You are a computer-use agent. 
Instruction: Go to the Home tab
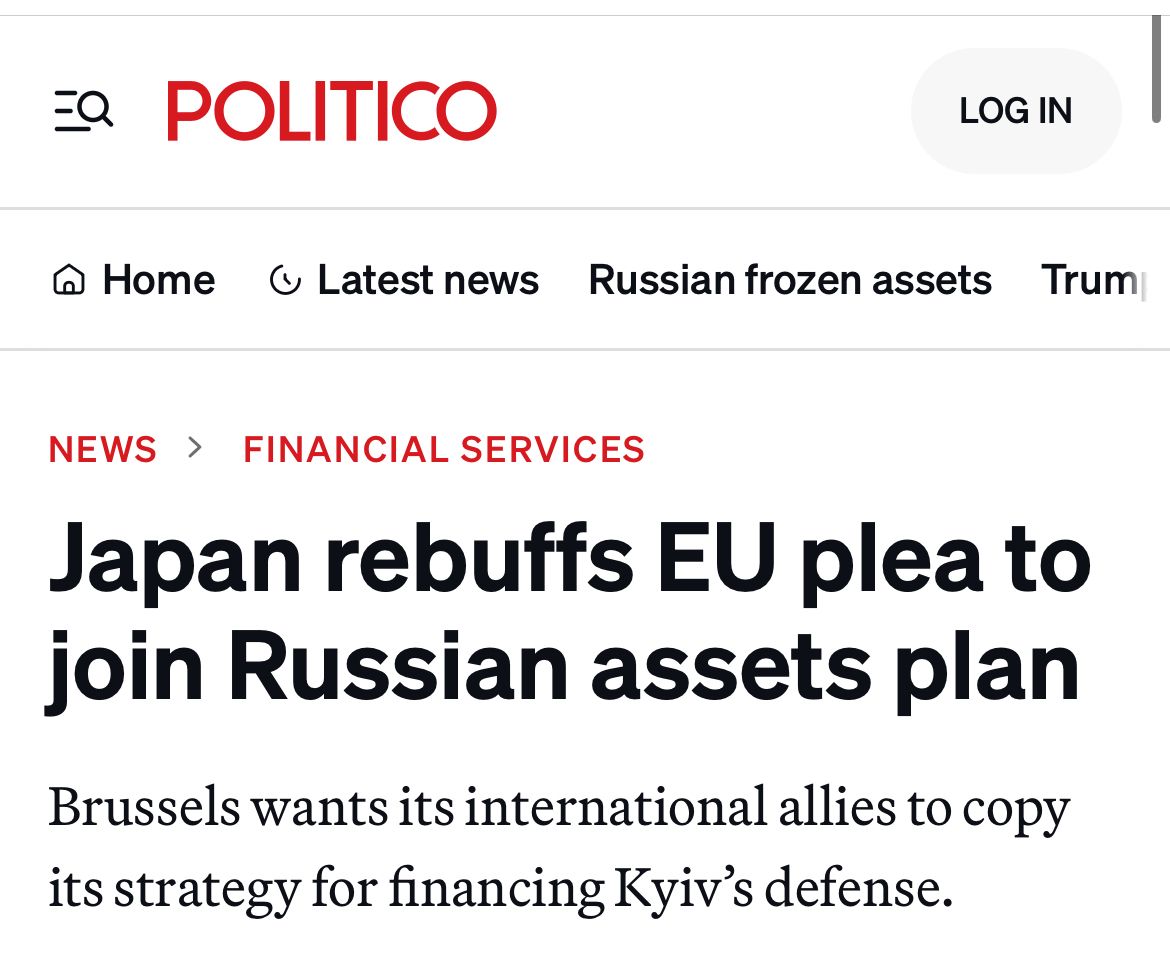[158, 280]
